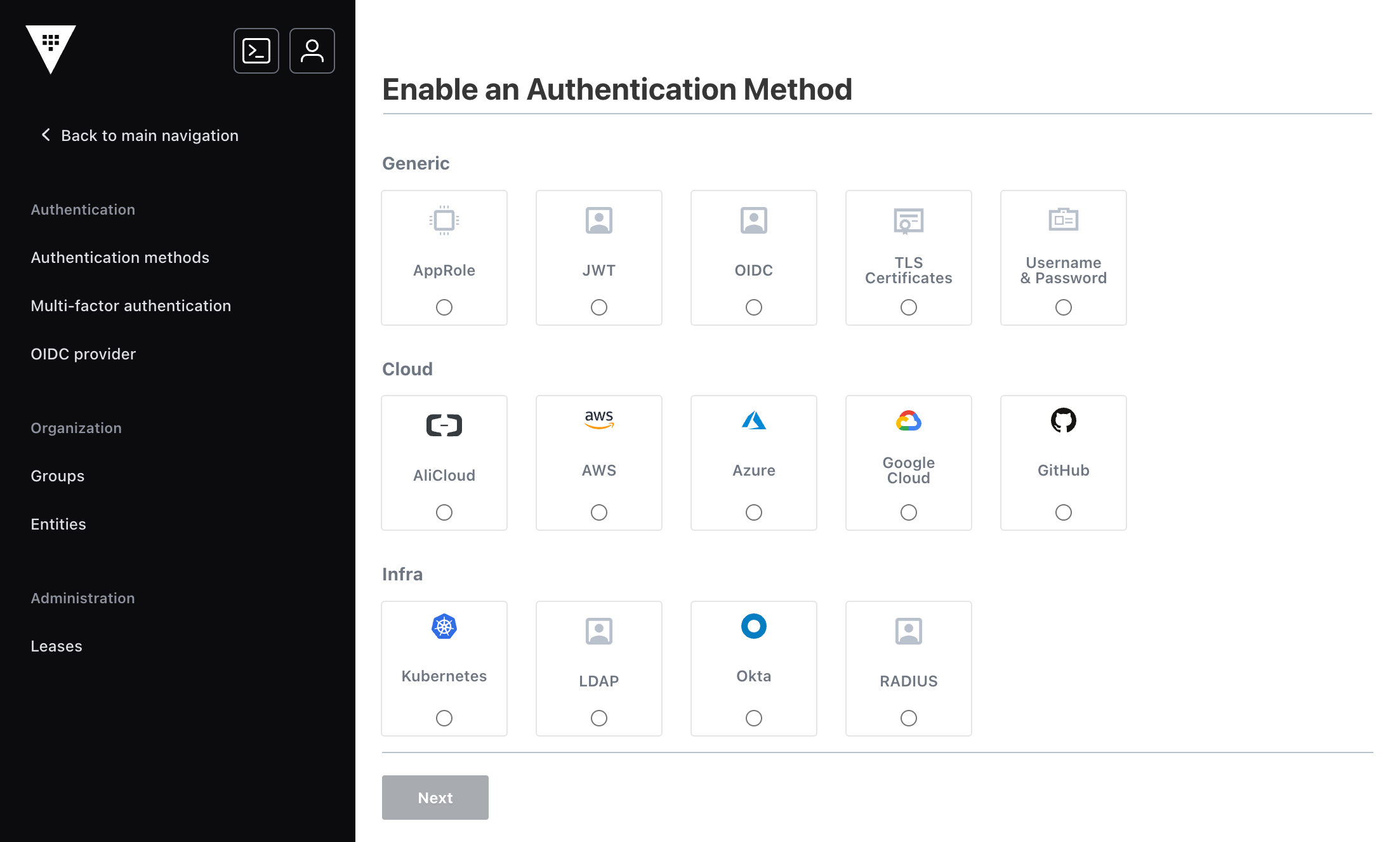Viewport: 1400px width, 842px height.
Task: Click the Azure card label
Action: coord(754,471)
